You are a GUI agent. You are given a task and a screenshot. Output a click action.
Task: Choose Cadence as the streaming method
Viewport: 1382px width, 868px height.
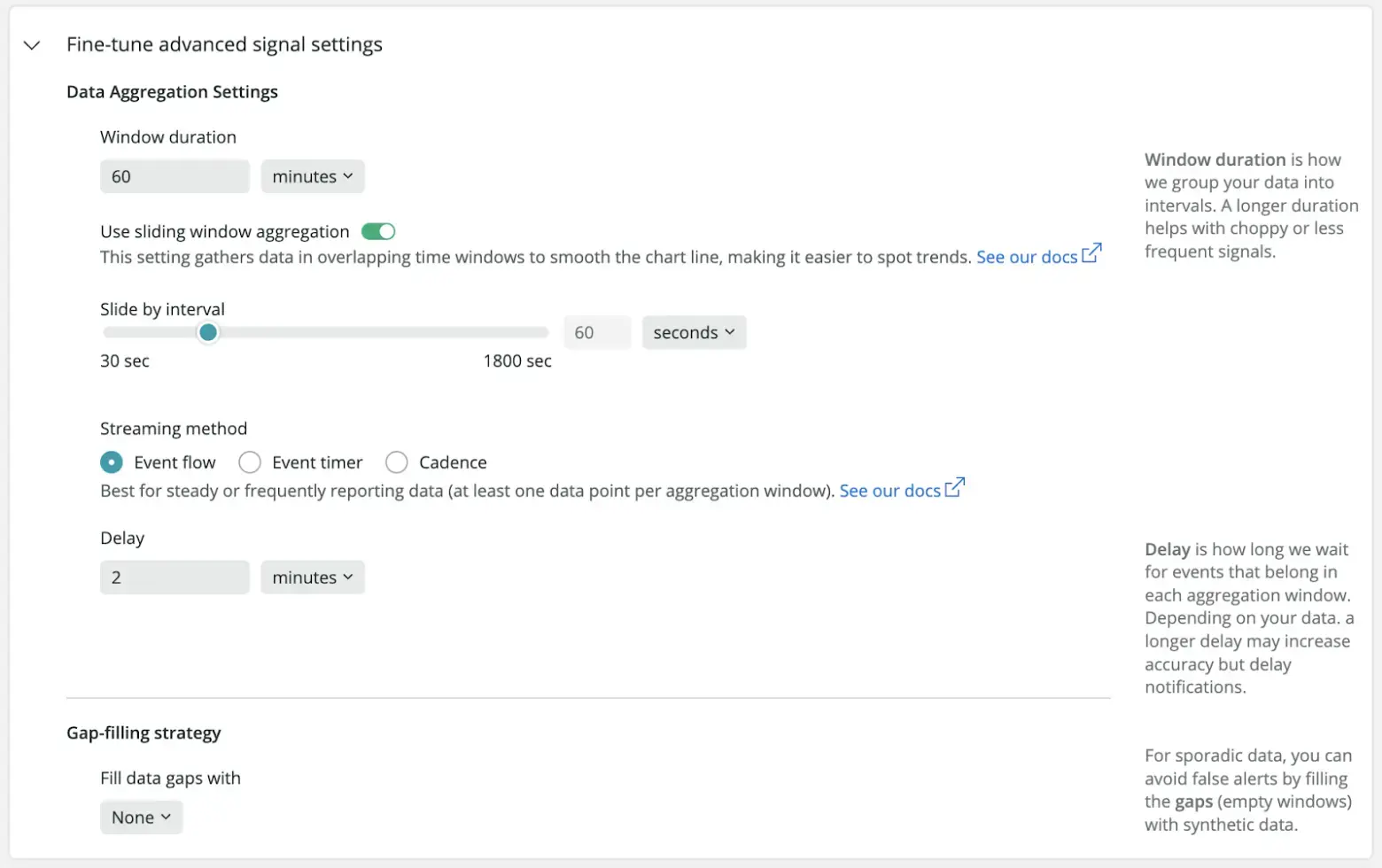397,462
